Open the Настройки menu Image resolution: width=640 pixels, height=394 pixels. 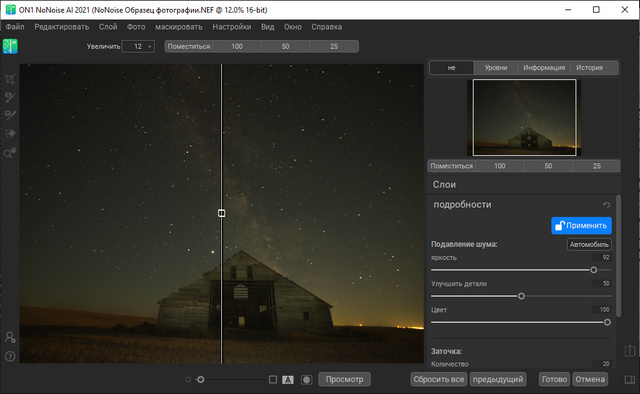[x=231, y=27]
